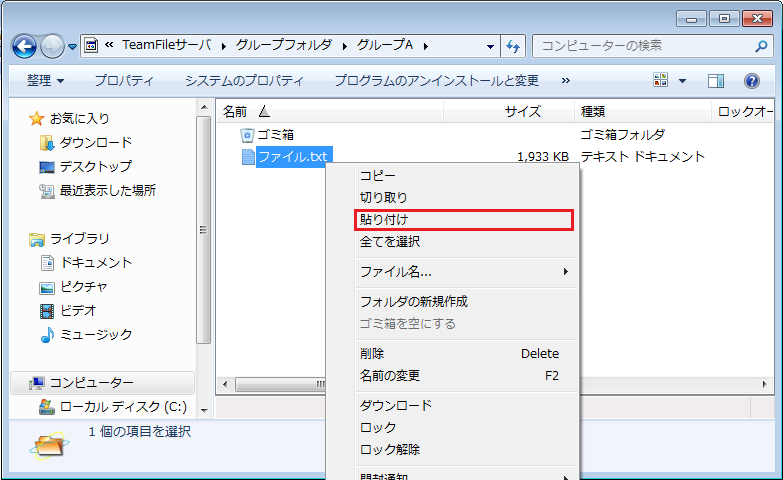Open the ゴミ箱 folder in file list
783x480 pixels.
275,134
